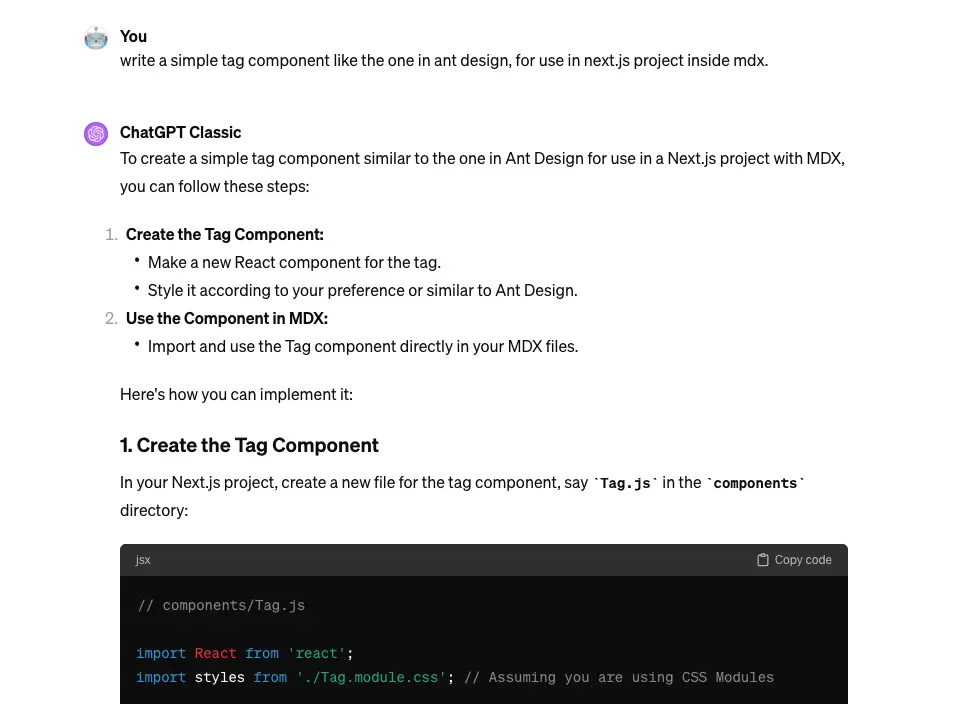Click the "ChatGPT Classic" sender name
This screenshot has width=958, height=704.
[x=180, y=132]
